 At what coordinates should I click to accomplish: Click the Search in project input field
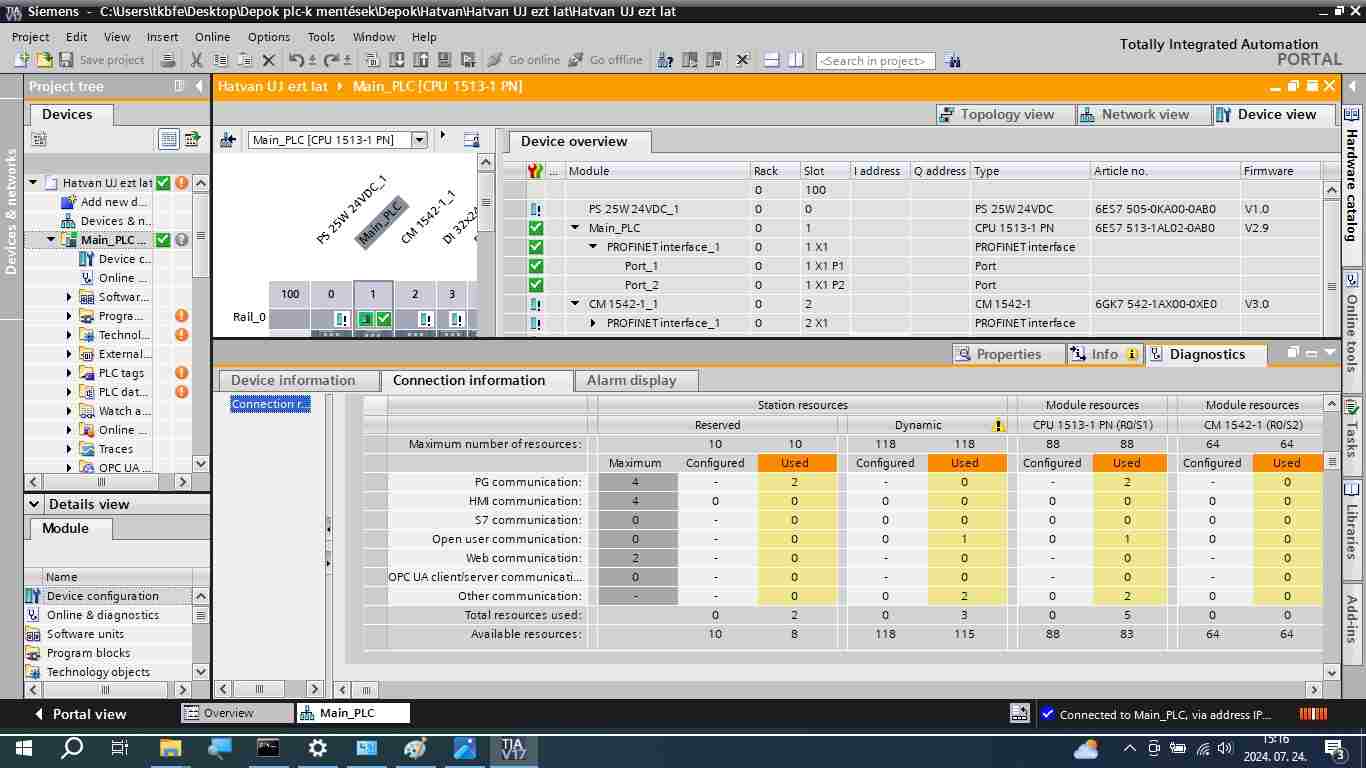[875, 61]
